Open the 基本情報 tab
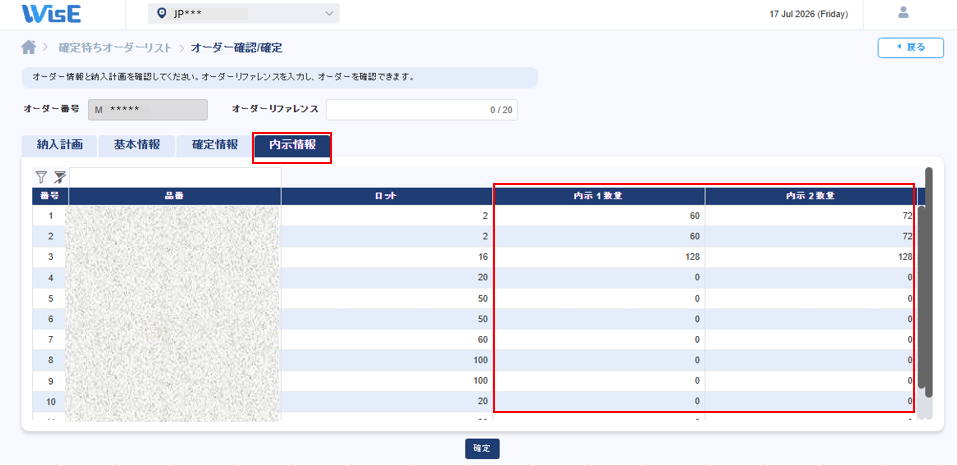The height and width of the screenshot is (465, 957). tap(137, 145)
